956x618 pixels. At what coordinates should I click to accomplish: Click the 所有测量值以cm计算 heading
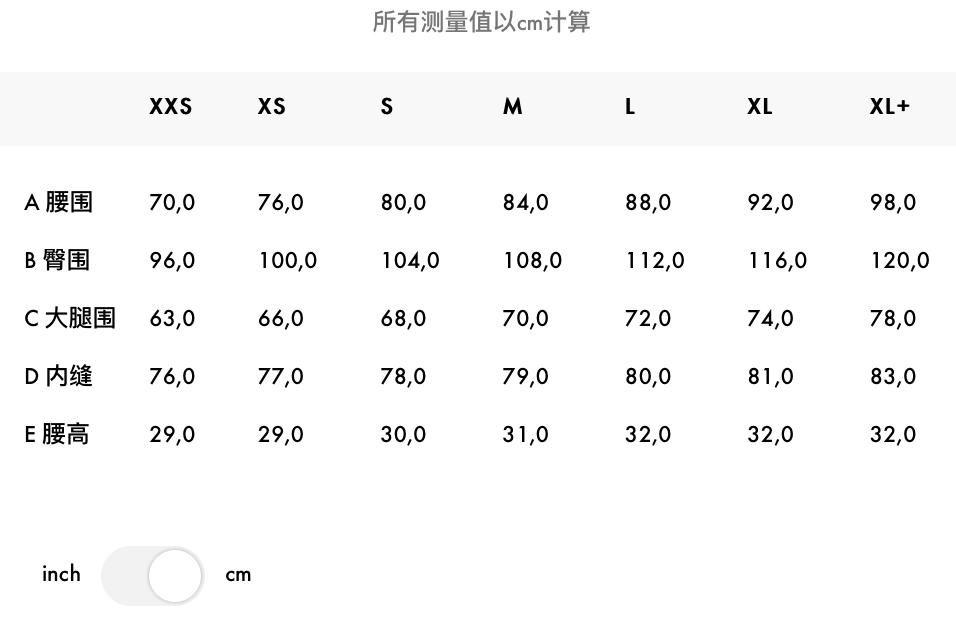point(481,22)
